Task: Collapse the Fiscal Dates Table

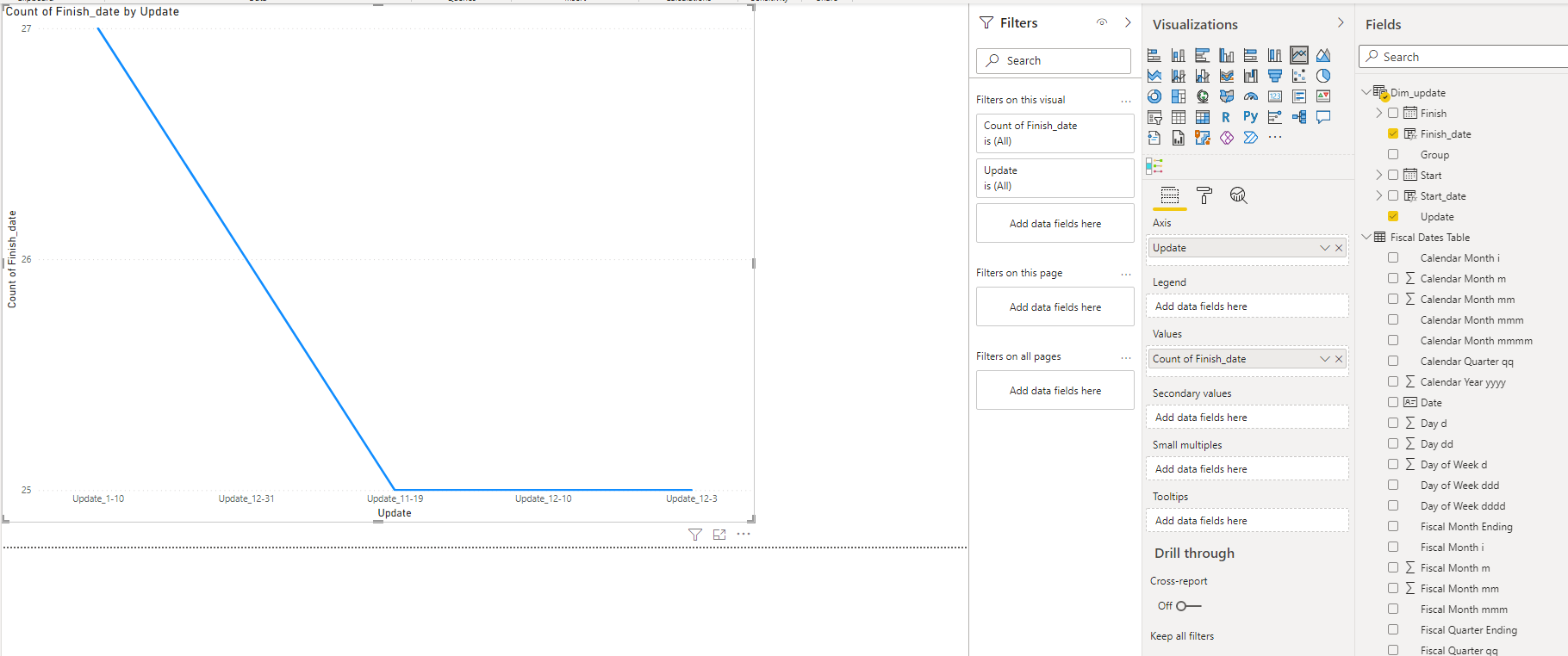Action: click(1366, 237)
